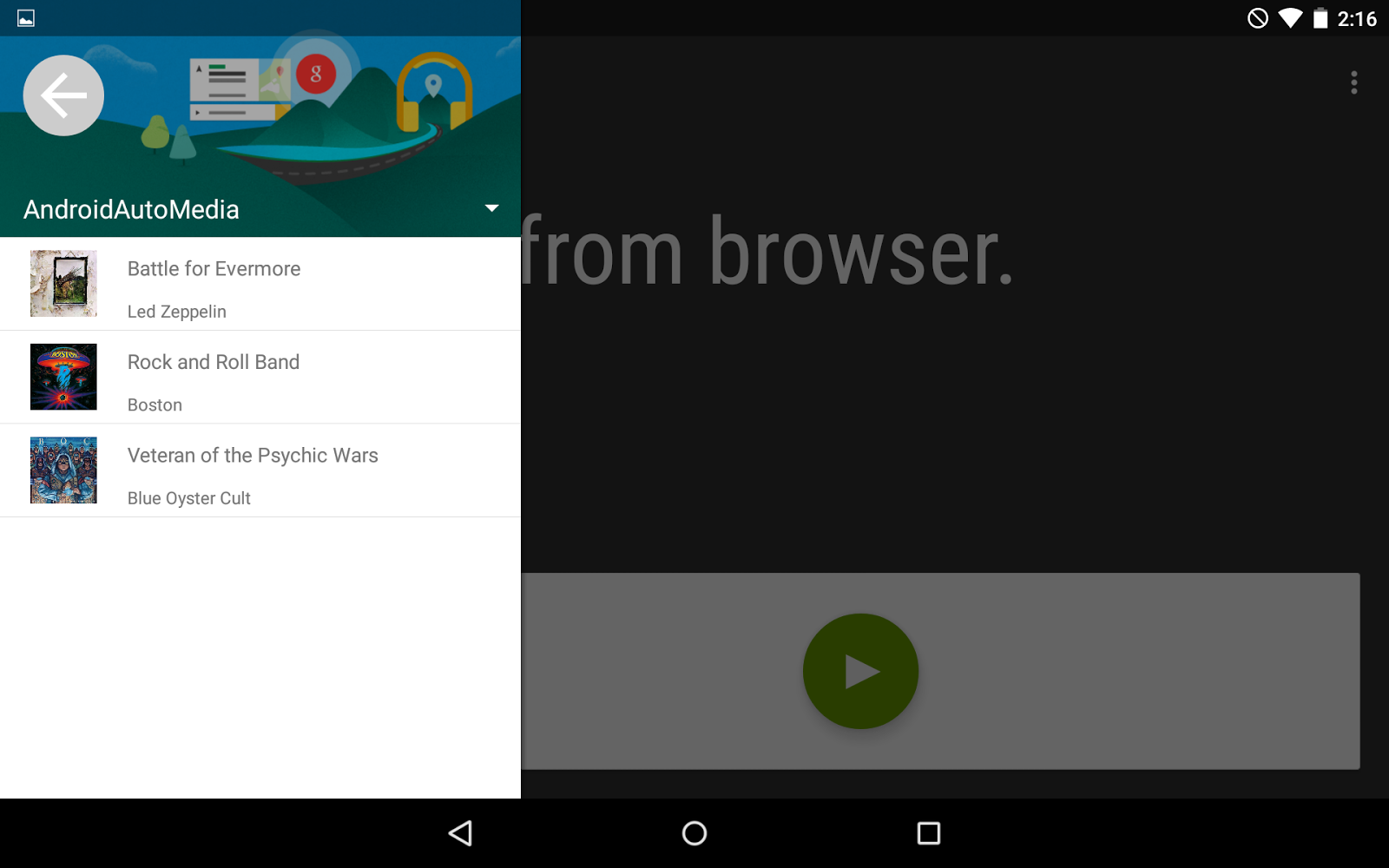Open the overflow menu with three dots

(1353, 83)
